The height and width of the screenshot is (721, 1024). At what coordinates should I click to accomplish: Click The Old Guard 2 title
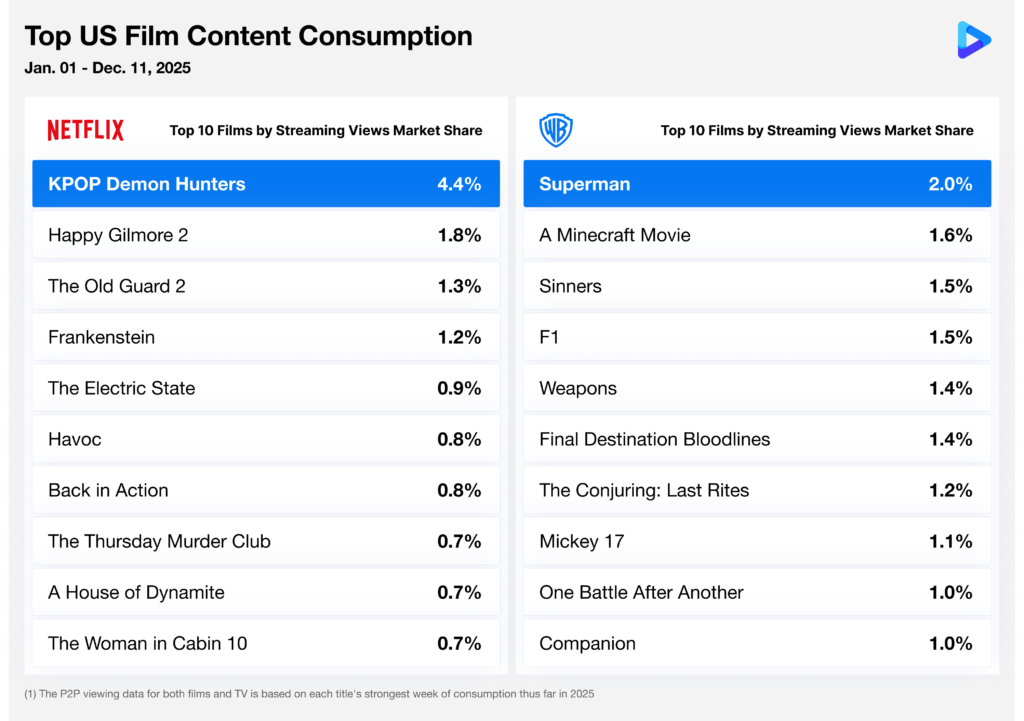pyautogui.click(x=117, y=286)
